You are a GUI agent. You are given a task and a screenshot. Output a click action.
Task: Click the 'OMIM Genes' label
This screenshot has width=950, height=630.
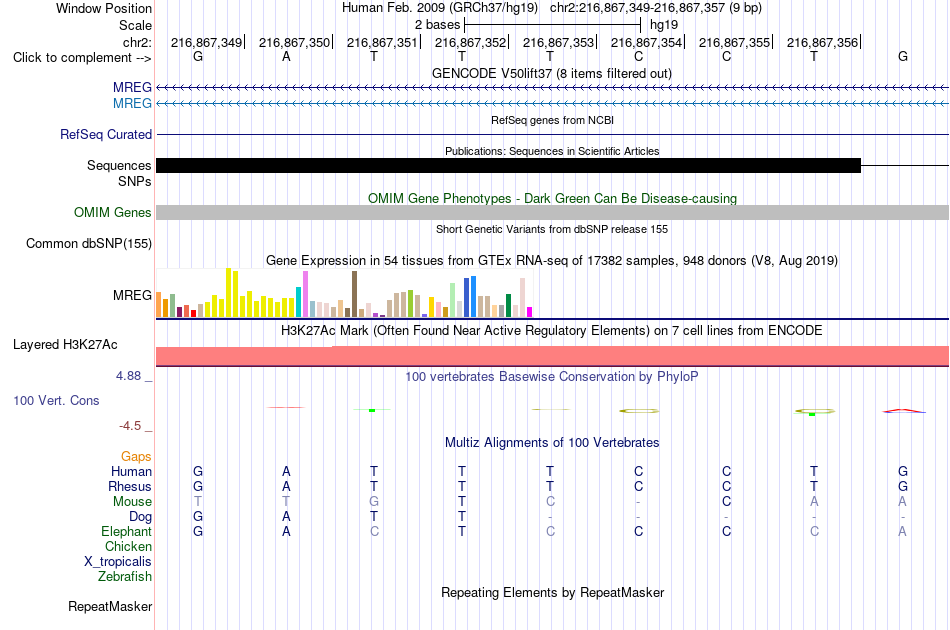tap(113, 213)
